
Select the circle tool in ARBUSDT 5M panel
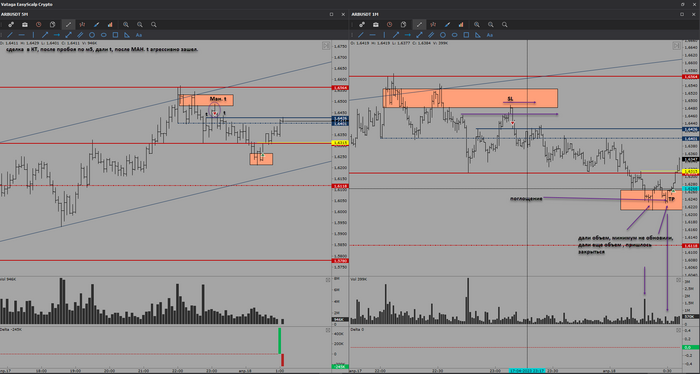pyautogui.click(x=92, y=35)
